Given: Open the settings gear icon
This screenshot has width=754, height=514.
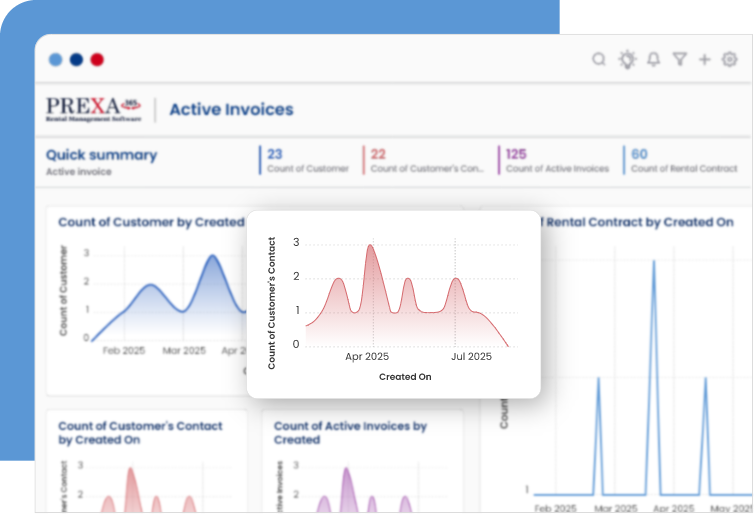Looking at the screenshot, I should point(730,60).
